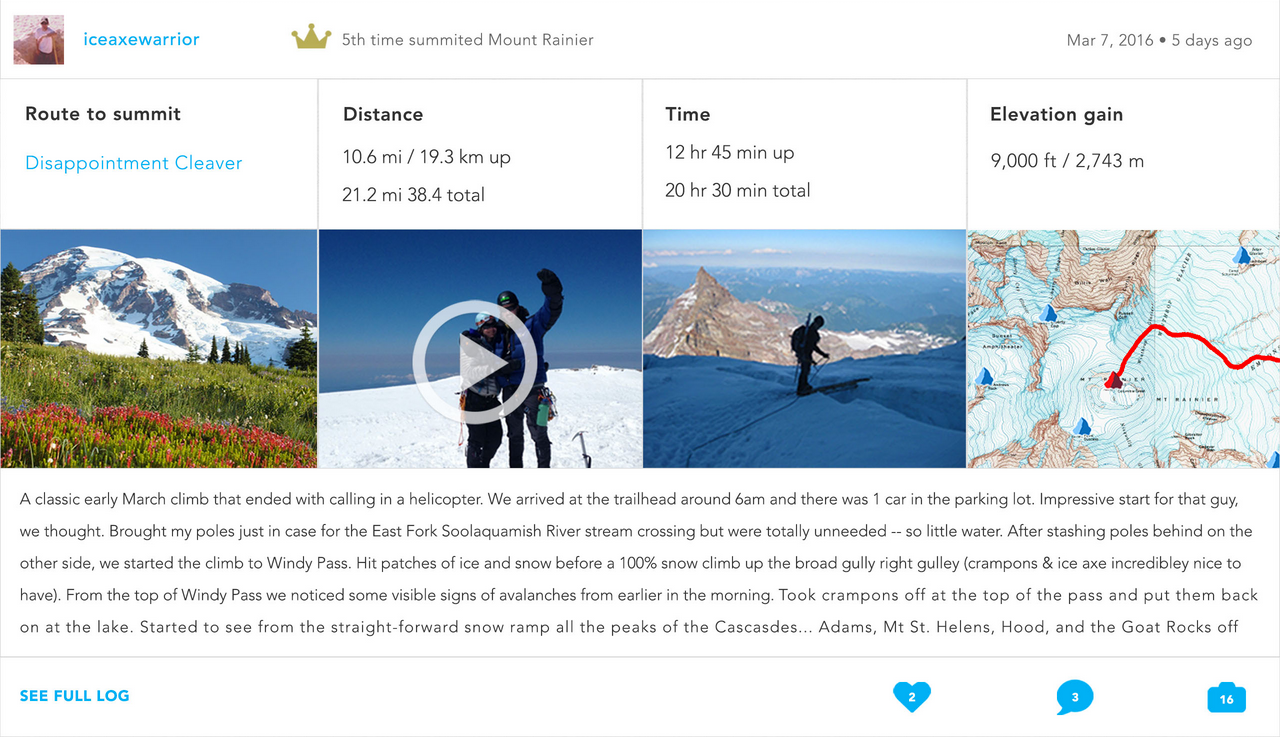Click the SEE FULL LOG button
This screenshot has height=737, width=1280.
click(x=75, y=696)
